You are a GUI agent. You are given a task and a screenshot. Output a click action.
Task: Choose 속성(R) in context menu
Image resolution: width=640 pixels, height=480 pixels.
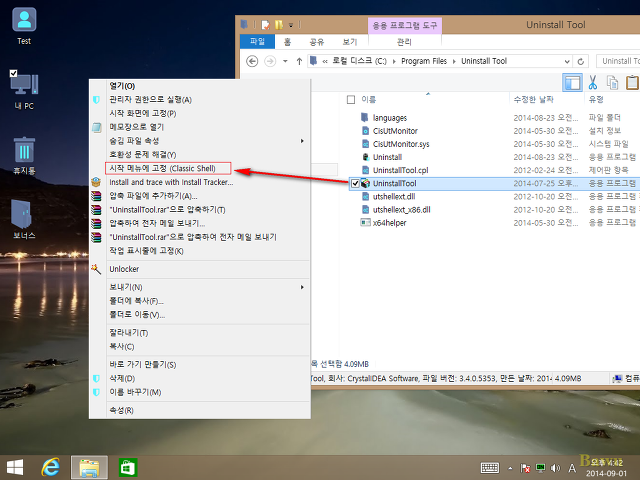tap(200, 410)
